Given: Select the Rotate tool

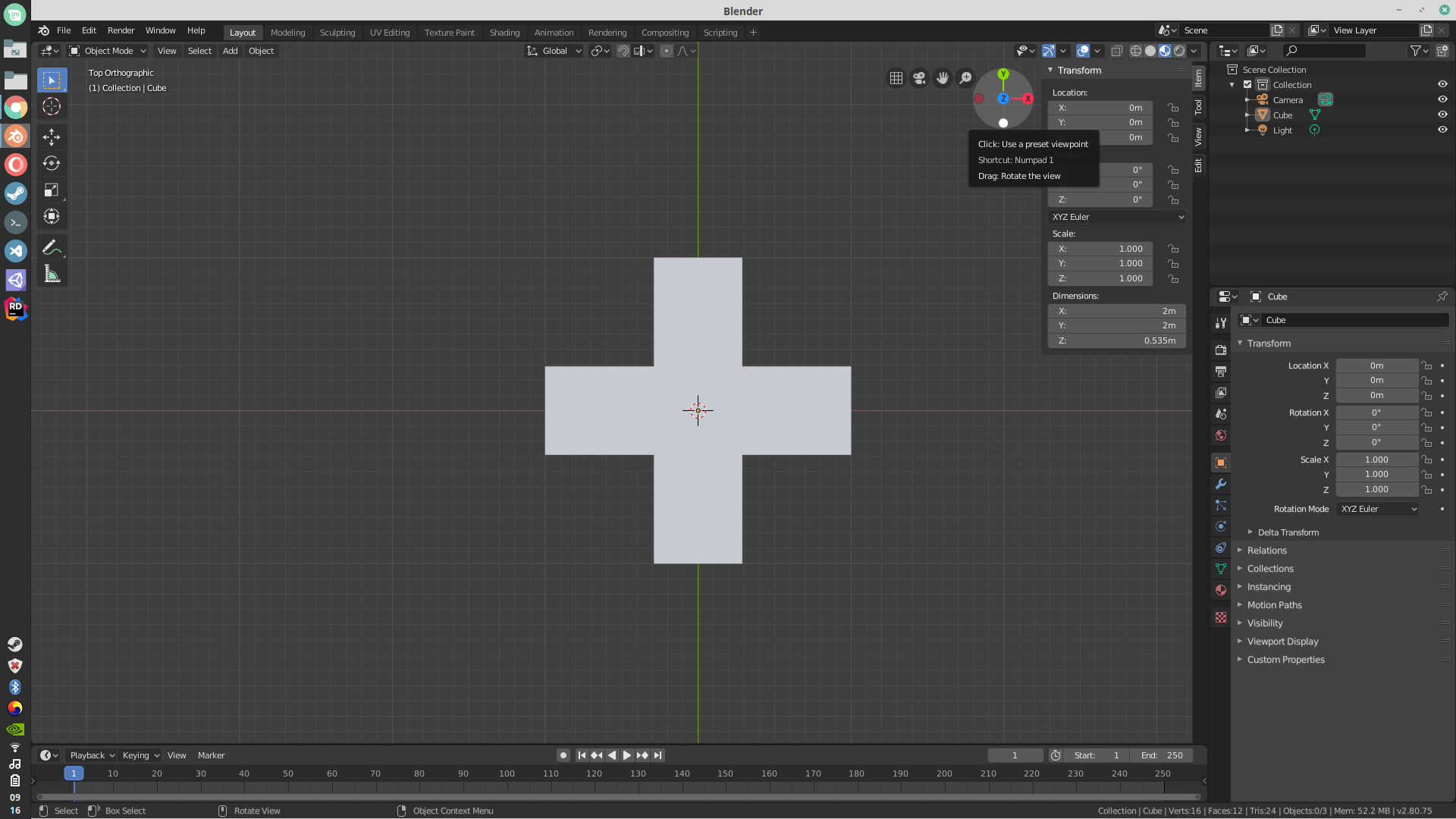Looking at the screenshot, I should click(52, 164).
